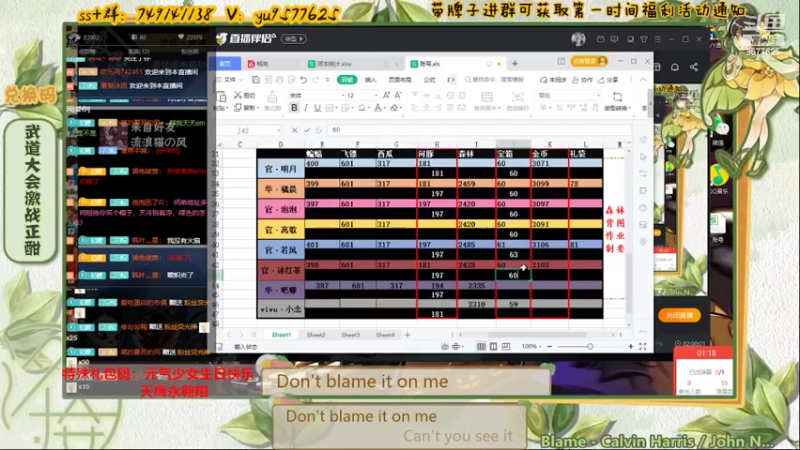Viewport: 800px width, 450px height.
Task: Click the redo arrow icon
Action: coord(316,80)
